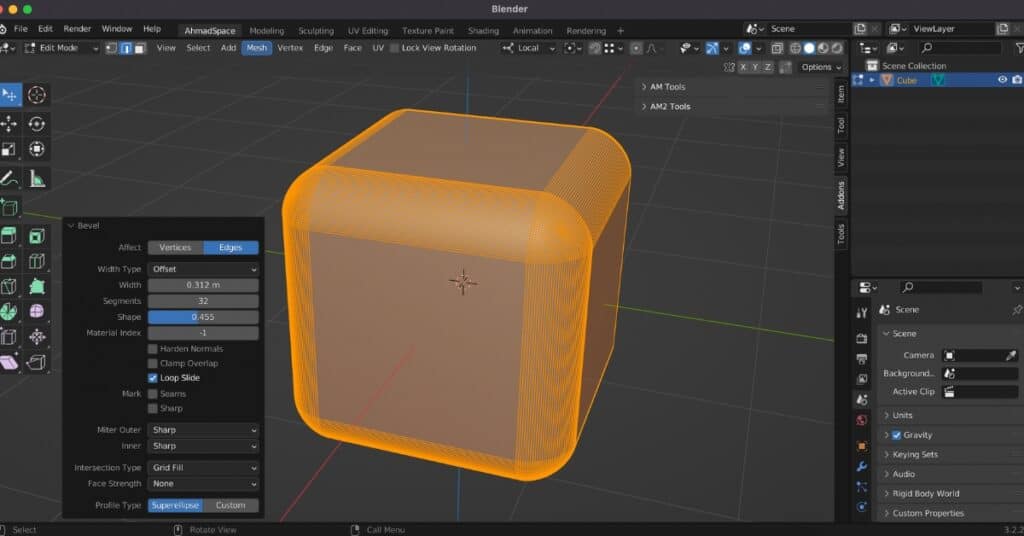Select the Cursor tool in the toolbar
Viewport: 1024px width, 536px height.
tap(37, 95)
